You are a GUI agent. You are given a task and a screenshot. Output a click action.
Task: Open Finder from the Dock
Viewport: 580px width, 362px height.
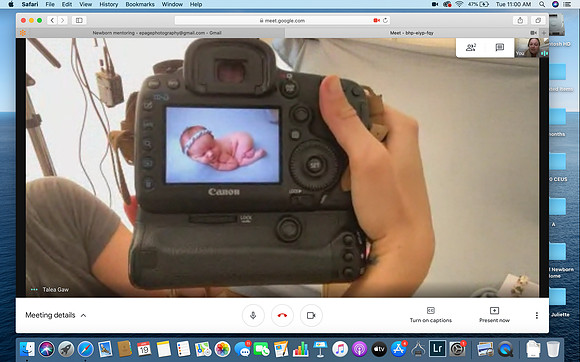[27, 349]
